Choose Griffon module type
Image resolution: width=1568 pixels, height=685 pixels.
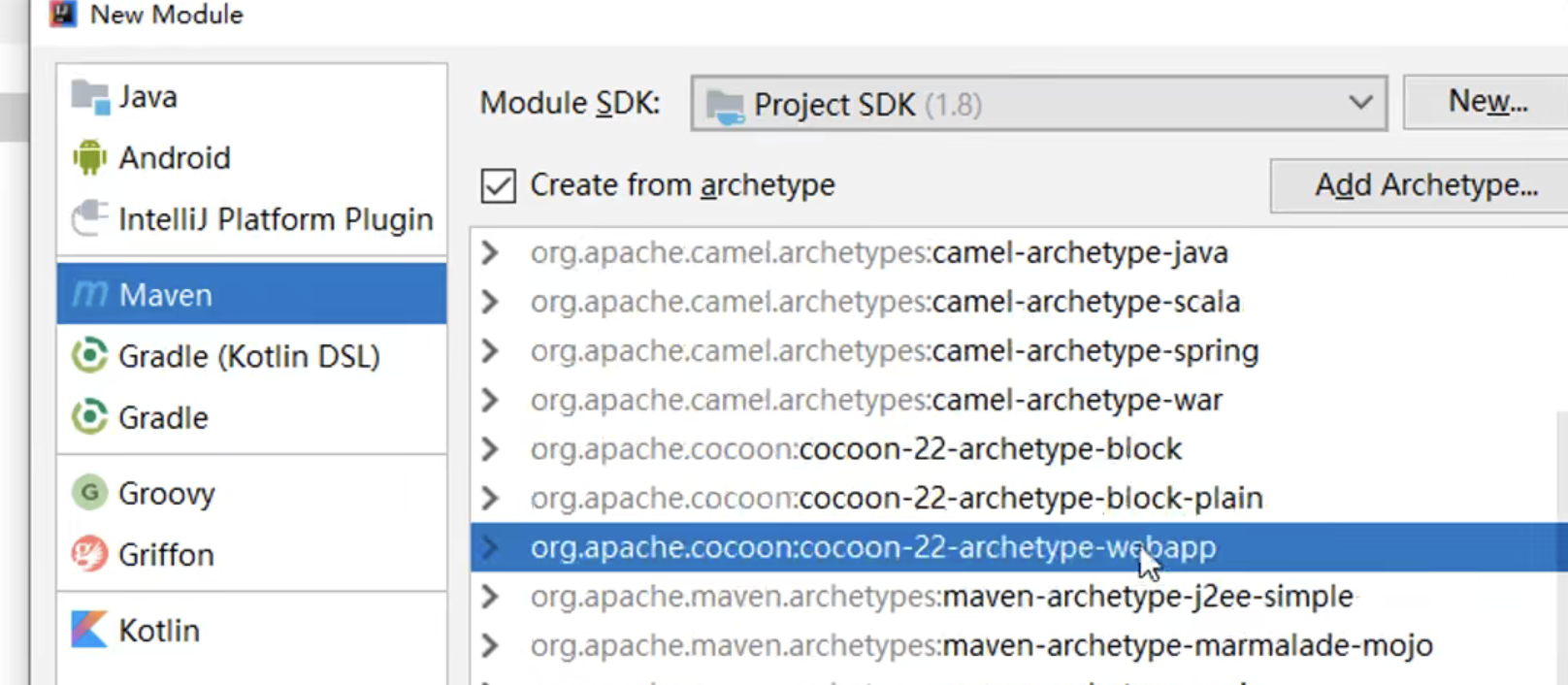pyautogui.click(x=251, y=555)
